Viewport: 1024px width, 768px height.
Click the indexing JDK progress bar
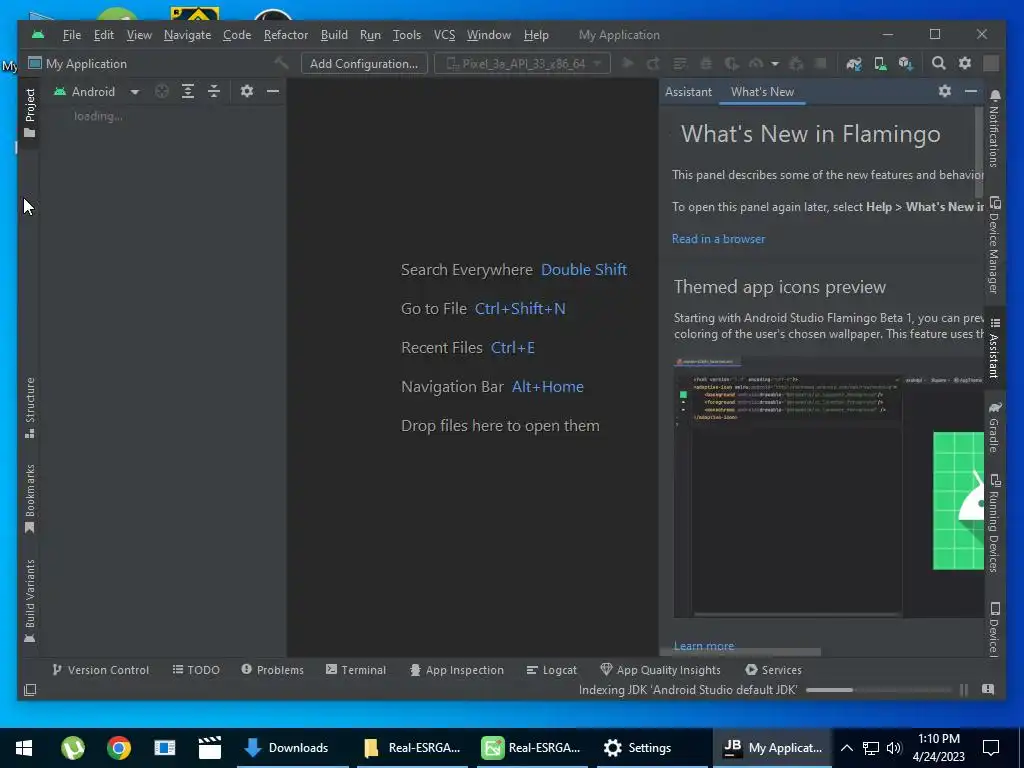(x=878, y=690)
